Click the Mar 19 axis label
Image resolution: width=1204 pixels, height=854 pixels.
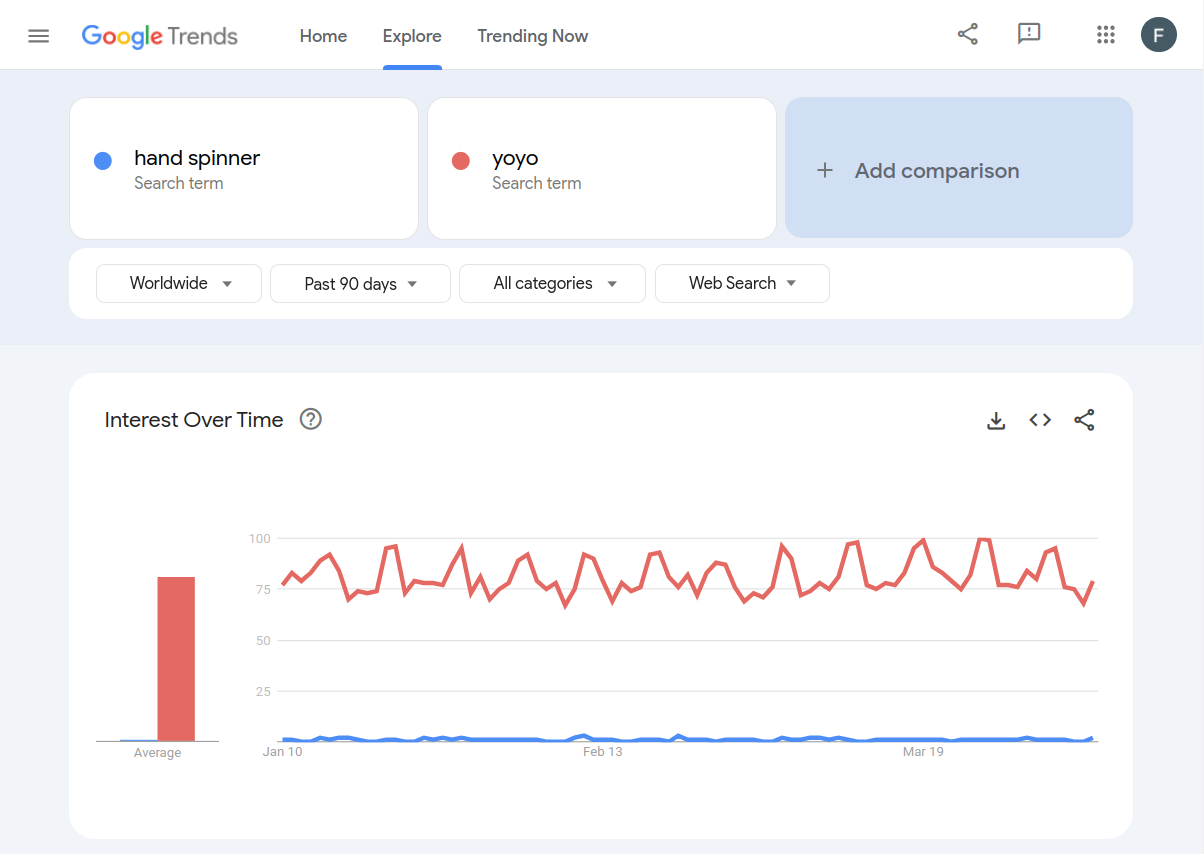[x=923, y=752]
